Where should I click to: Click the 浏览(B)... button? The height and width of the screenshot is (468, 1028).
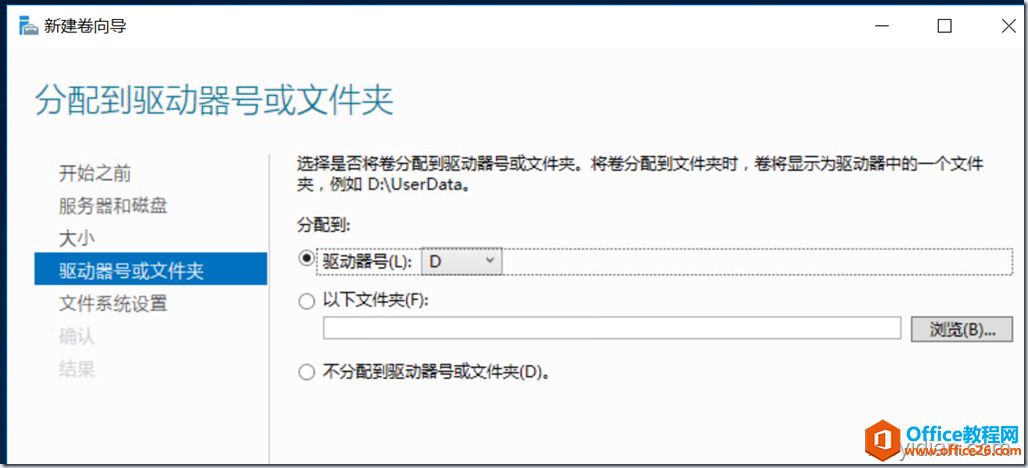(962, 329)
